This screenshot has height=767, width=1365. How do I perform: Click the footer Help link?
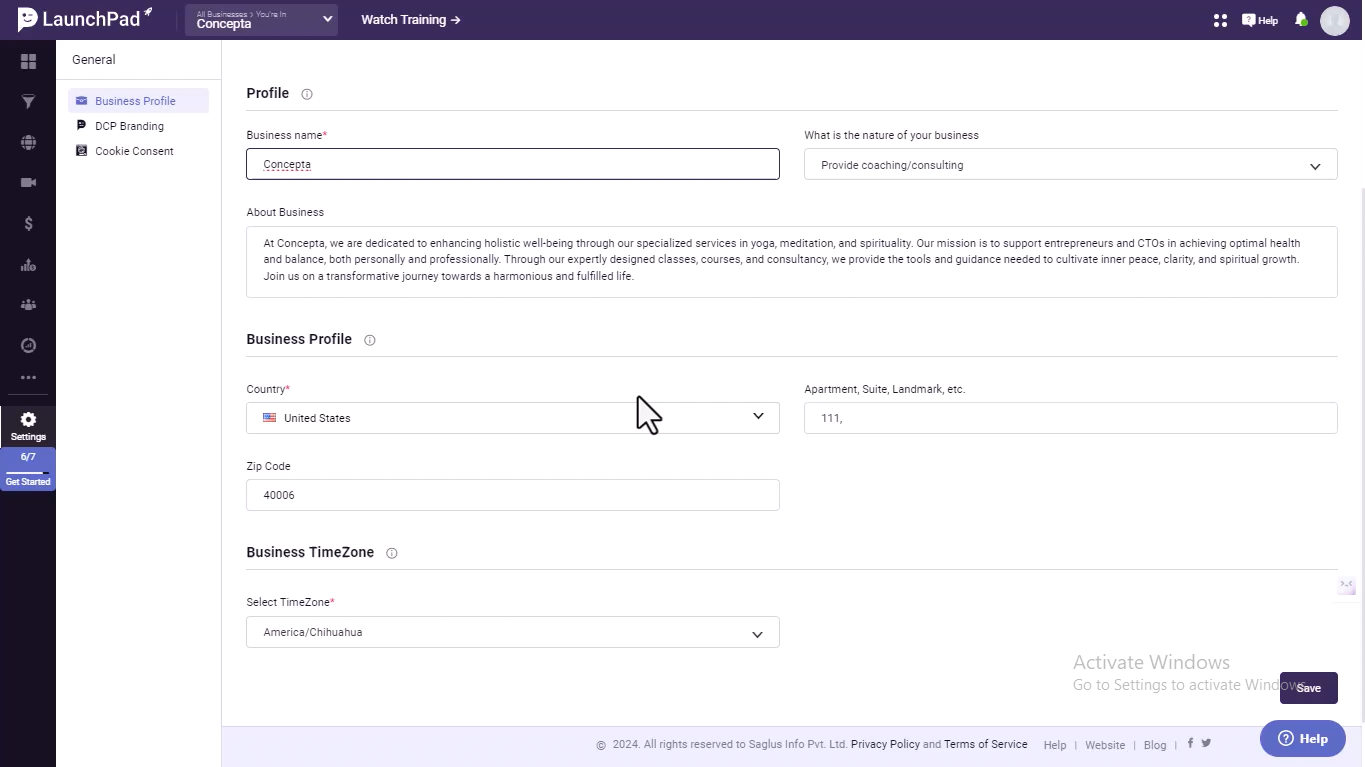click(x=1055, y=745)
